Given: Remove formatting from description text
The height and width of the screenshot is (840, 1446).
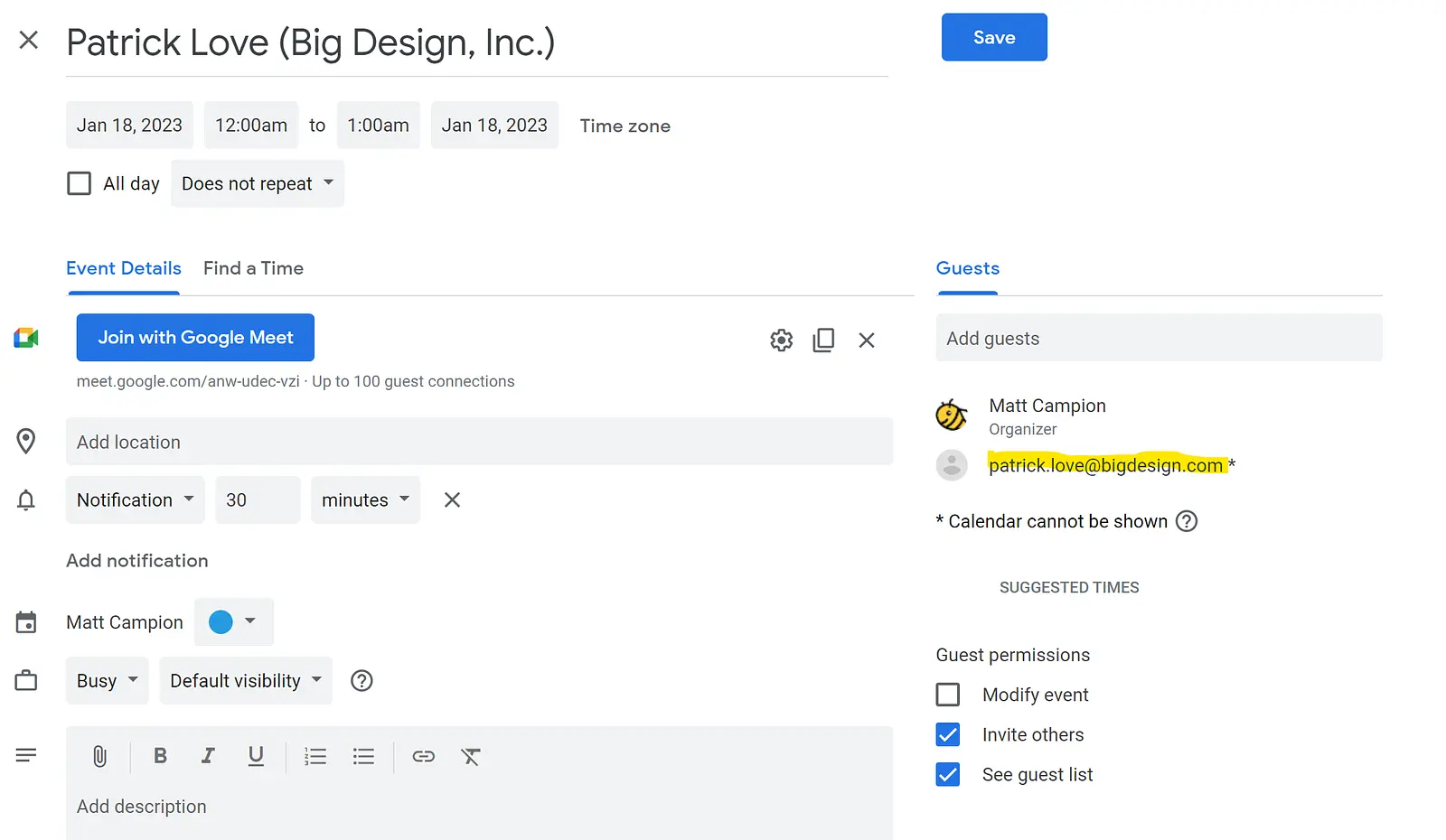Looking at the screenshot, I should point(471,756).
